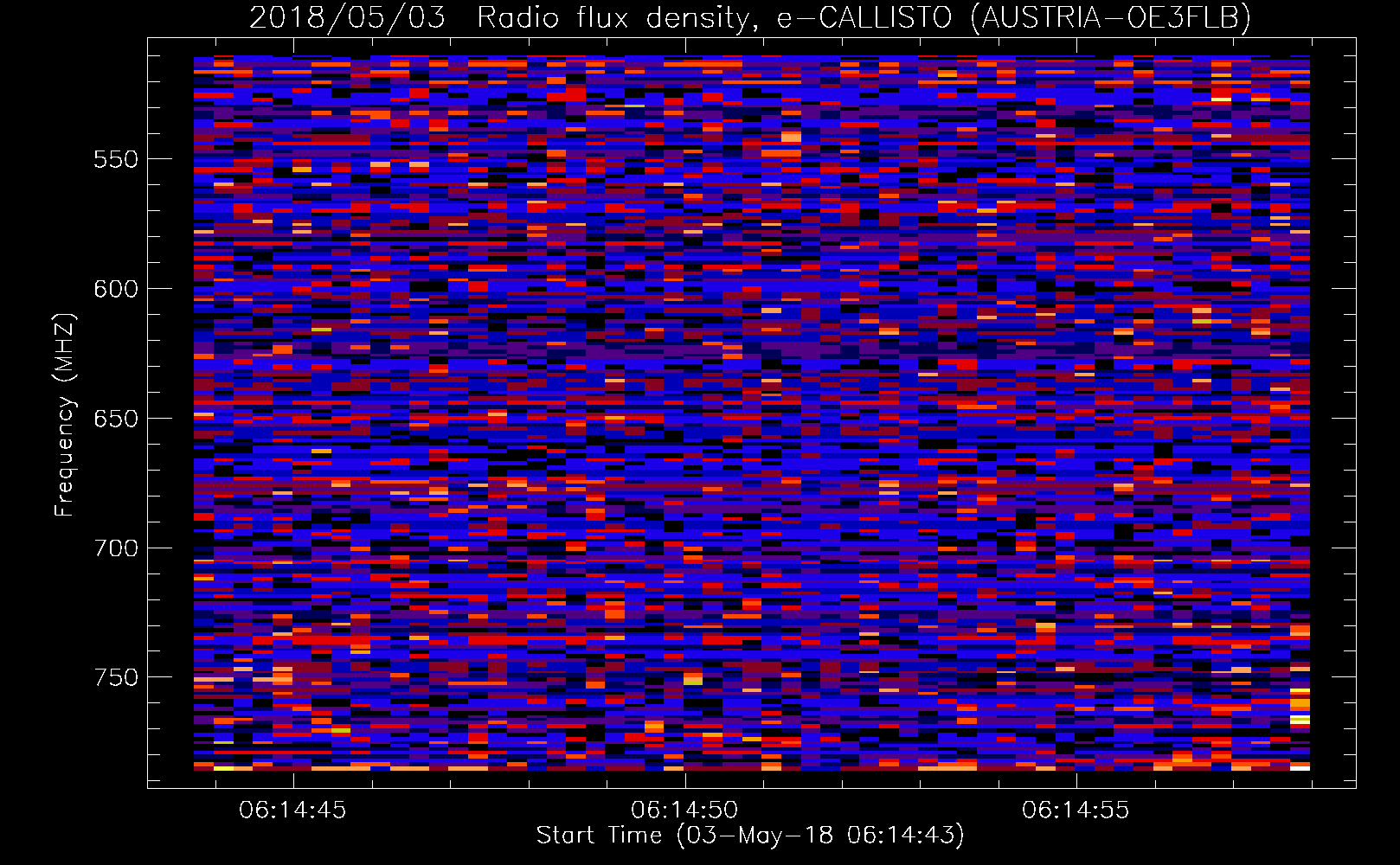
Task: Click the 06:14:45 time tick label
Action: pyautogui.click(x=293, y=811)
